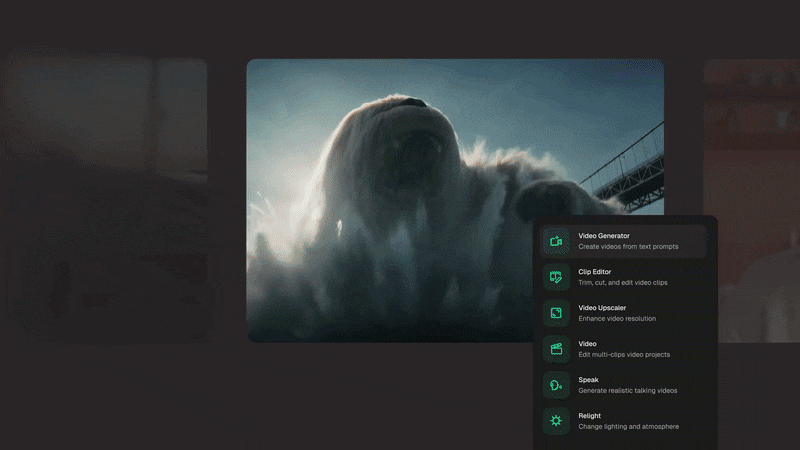Click the blurred right preview card
This screenshot has width=800, height=450.
pos(752,201)
